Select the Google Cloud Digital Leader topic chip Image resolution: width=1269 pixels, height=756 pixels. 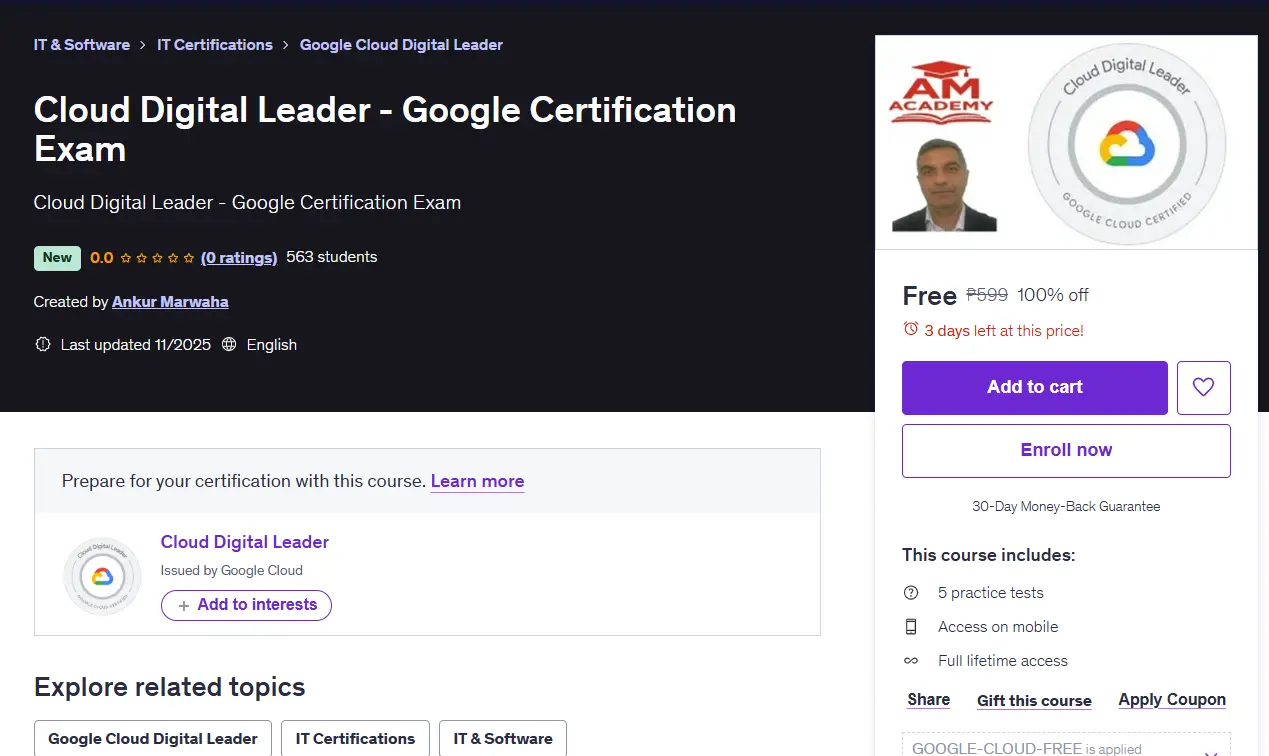[x=153, y=739]
